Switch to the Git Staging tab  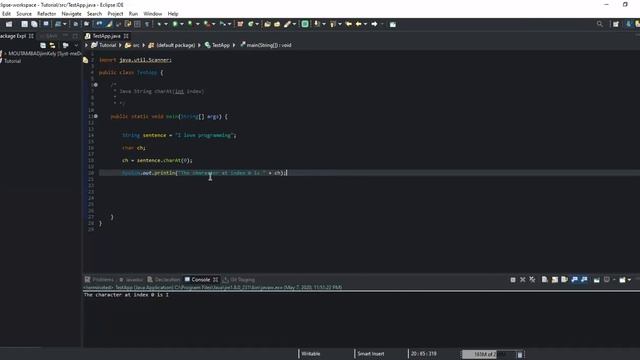tap(239, 280)
